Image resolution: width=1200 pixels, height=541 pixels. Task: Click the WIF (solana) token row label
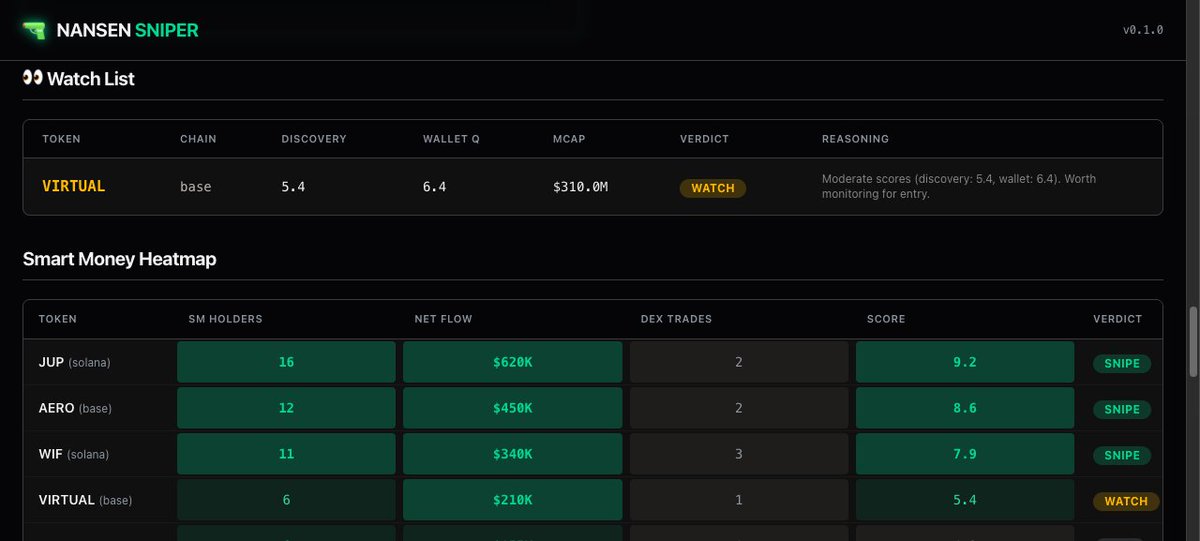point(73,454)
